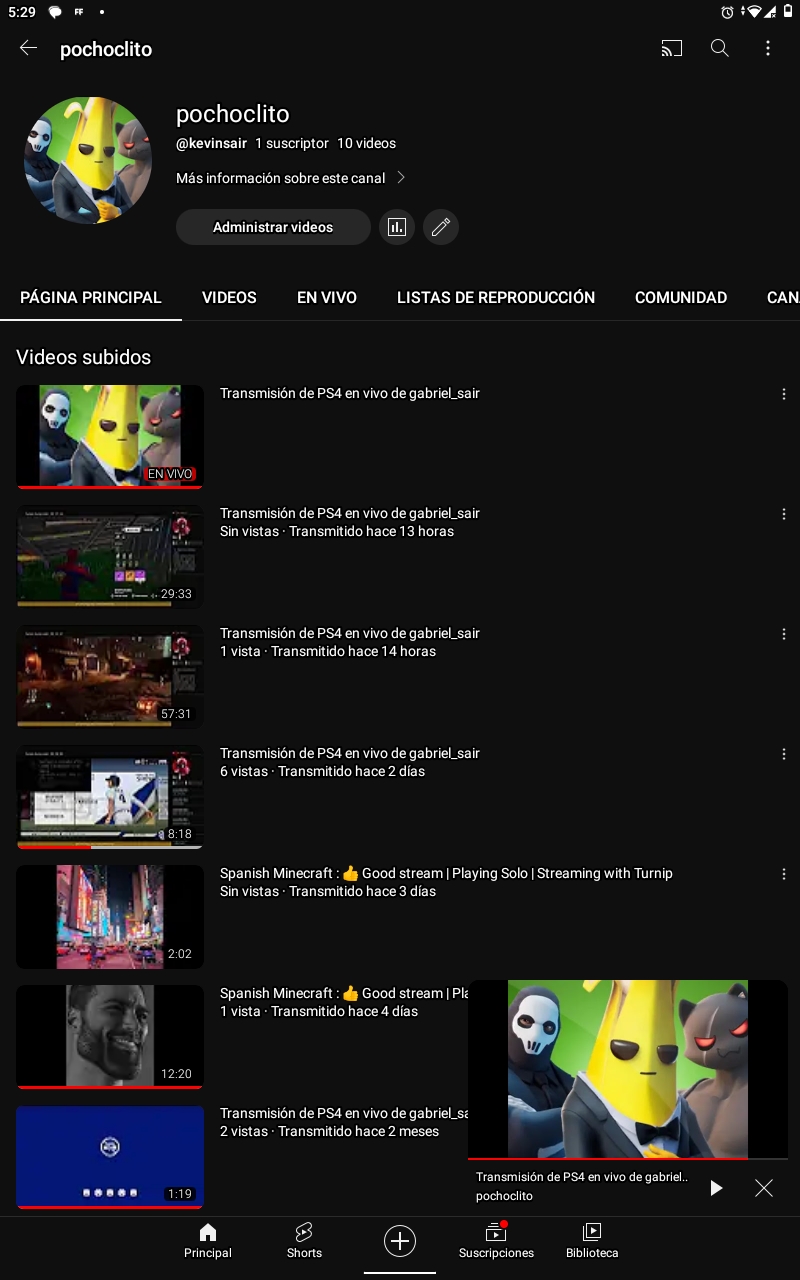
Task: Open channel analytics bar chart icon
Action: coord(397,227)
